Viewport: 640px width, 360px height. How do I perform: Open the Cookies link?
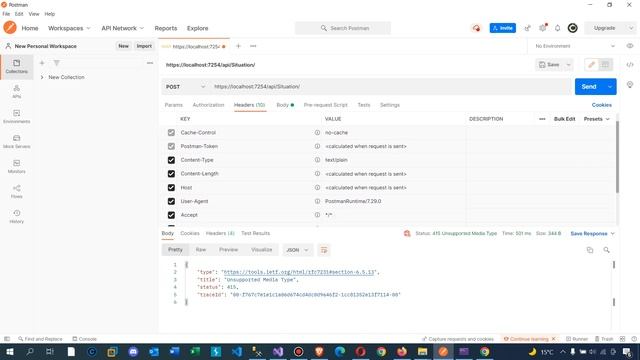(601, 105)
